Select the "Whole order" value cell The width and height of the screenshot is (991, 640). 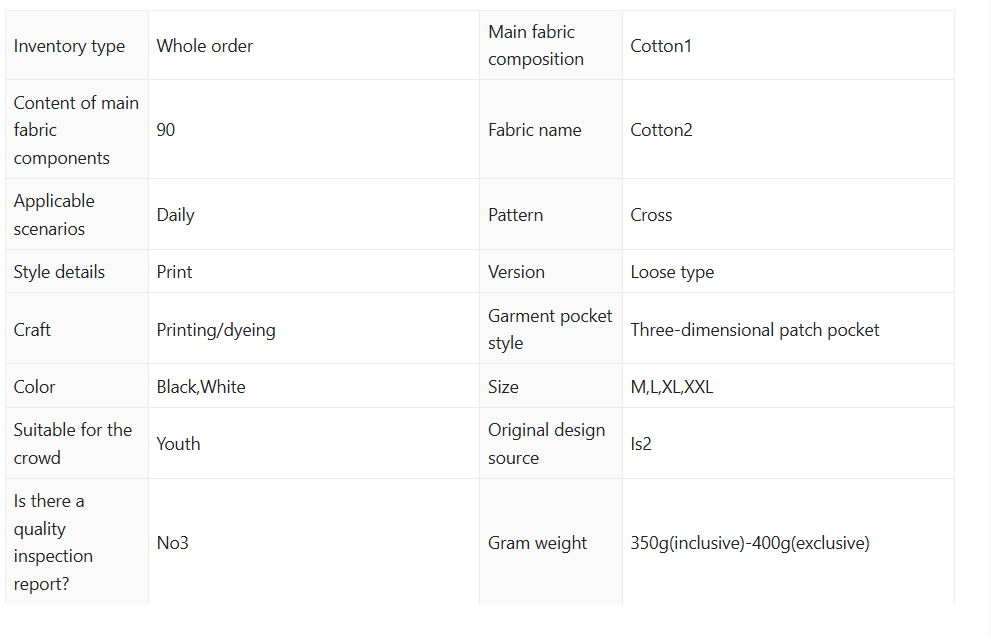(x=205, y=46)
